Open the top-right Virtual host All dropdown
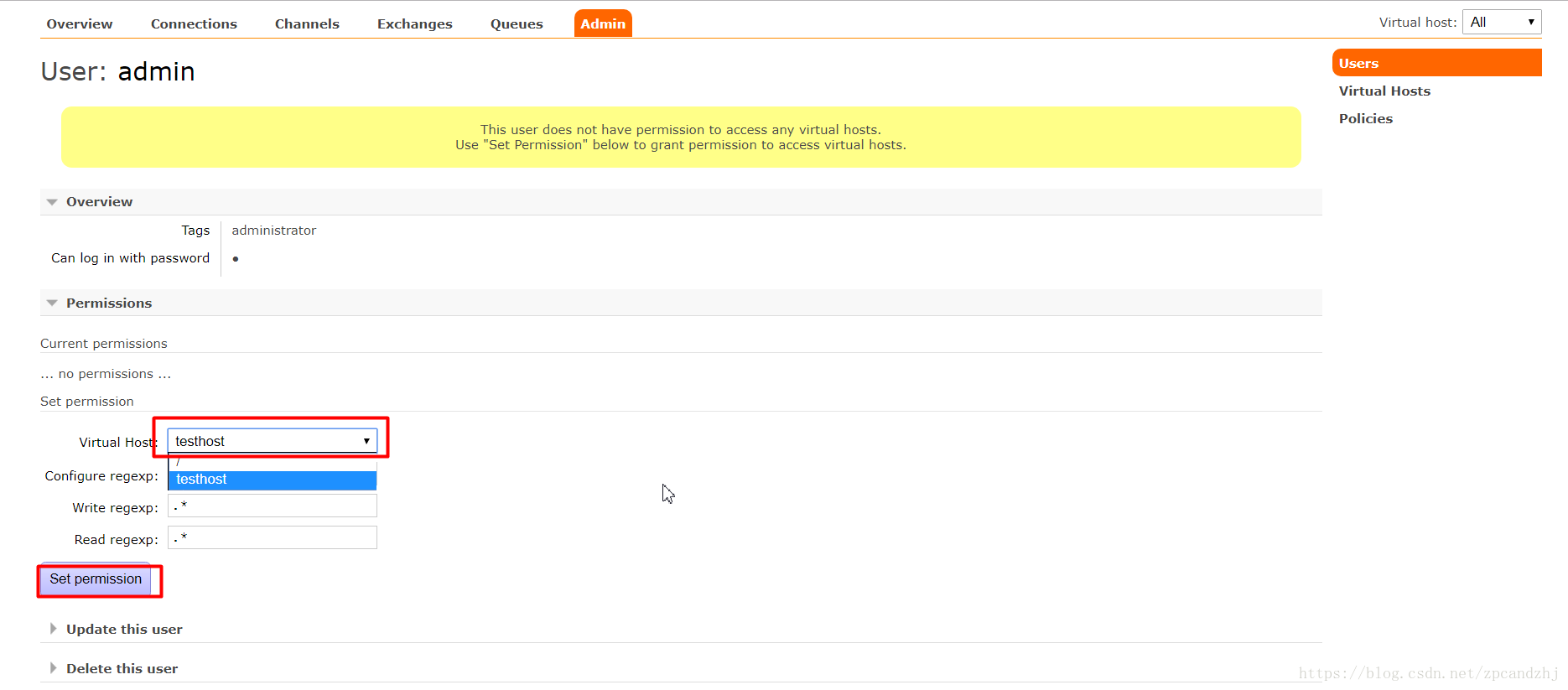Viewport: 1568px width, 690px height. [x=1502, y=23]
